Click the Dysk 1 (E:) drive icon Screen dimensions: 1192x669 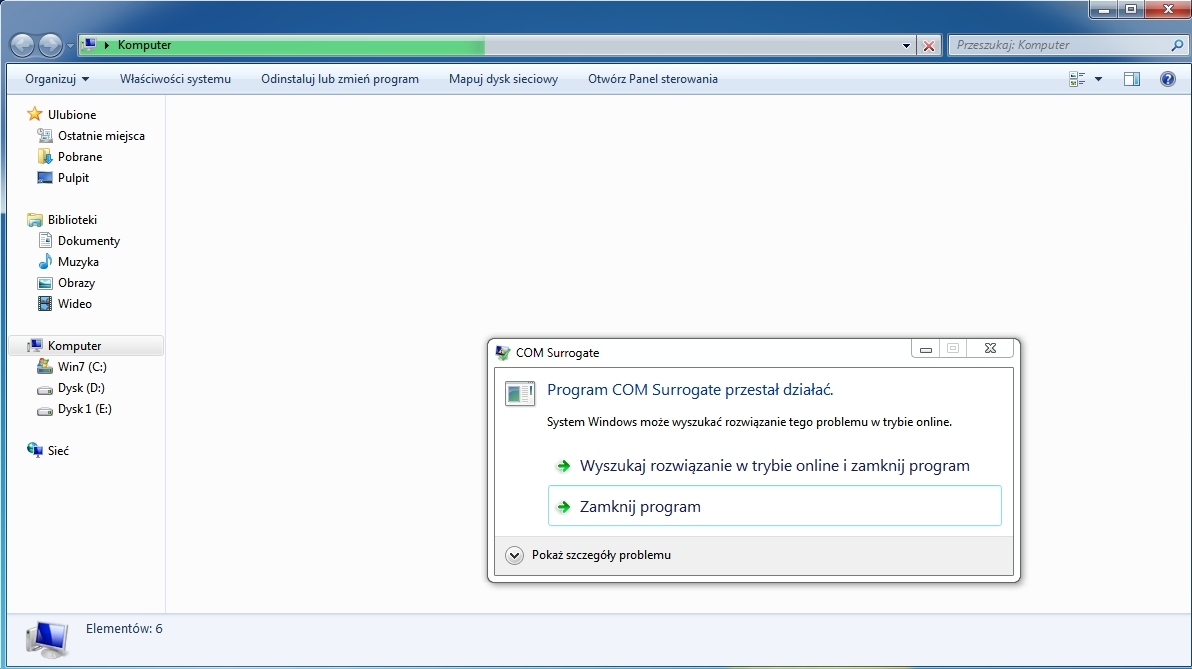(x=45, y=410)
